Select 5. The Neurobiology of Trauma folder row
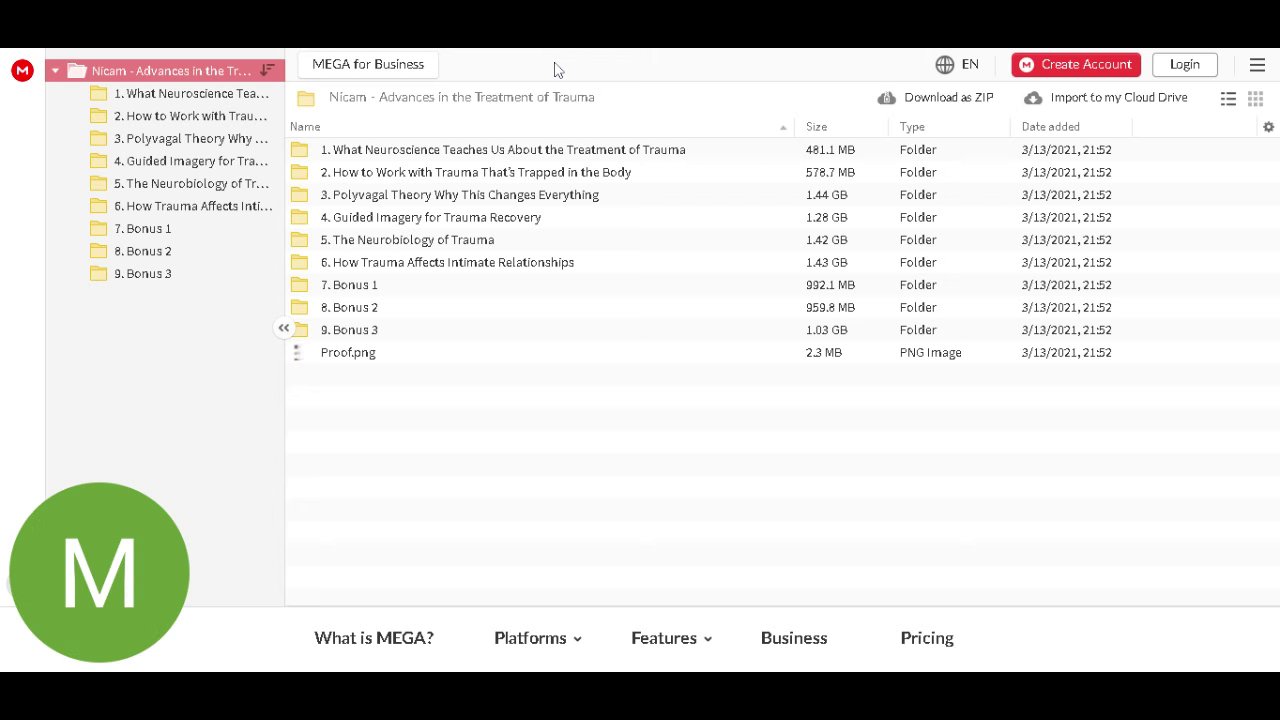This screenshot has height=720, width=1280. coord(782,240)
